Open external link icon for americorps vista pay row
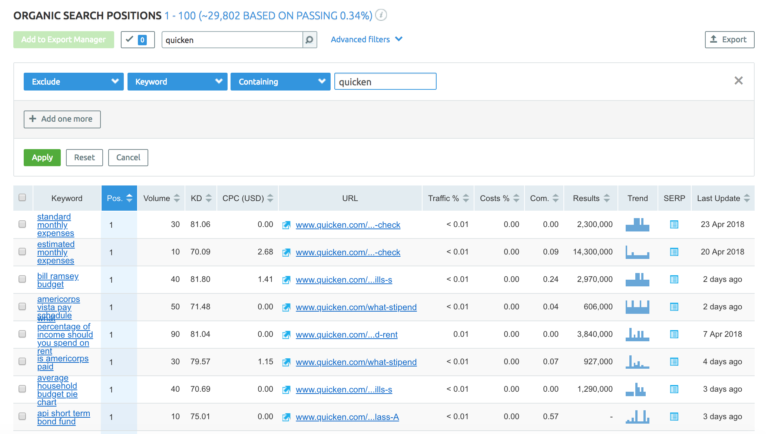Screen dimensions: 768x434 tap(286, 307)
